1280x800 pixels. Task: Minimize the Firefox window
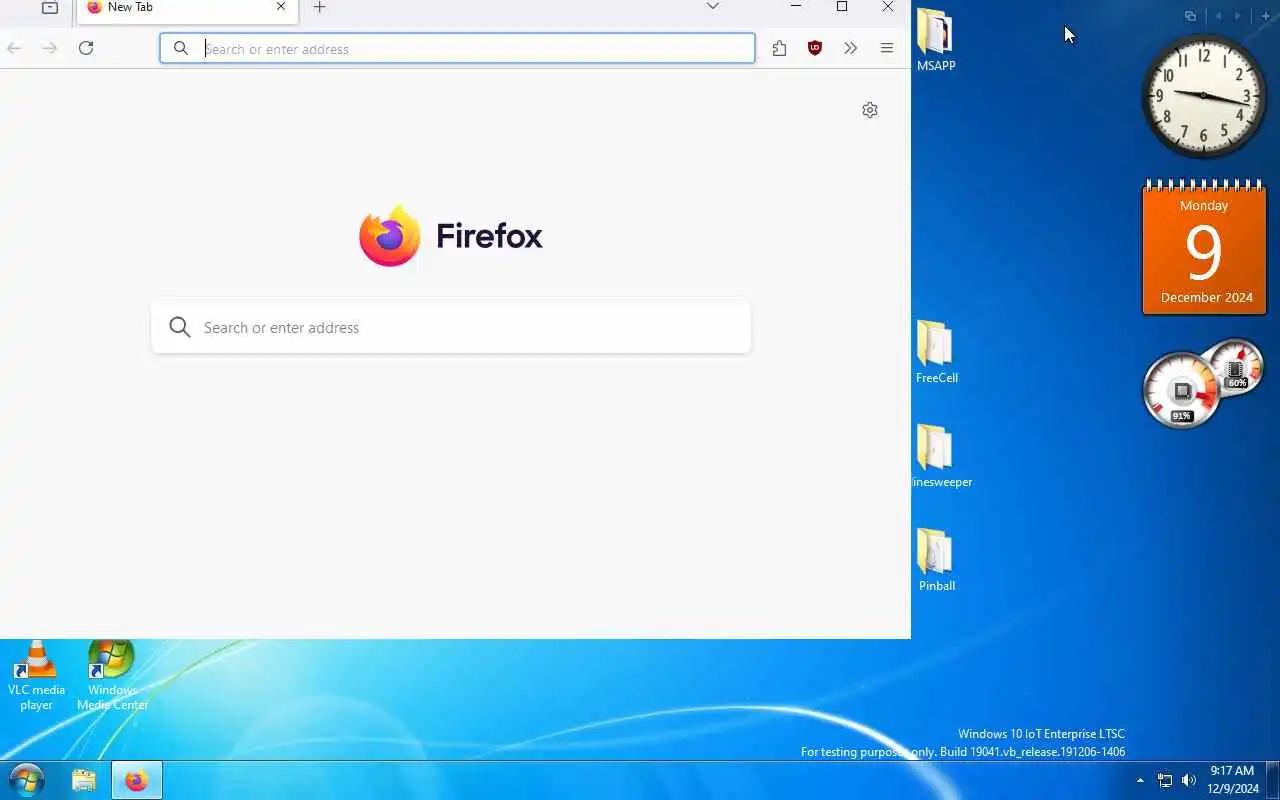796,7
